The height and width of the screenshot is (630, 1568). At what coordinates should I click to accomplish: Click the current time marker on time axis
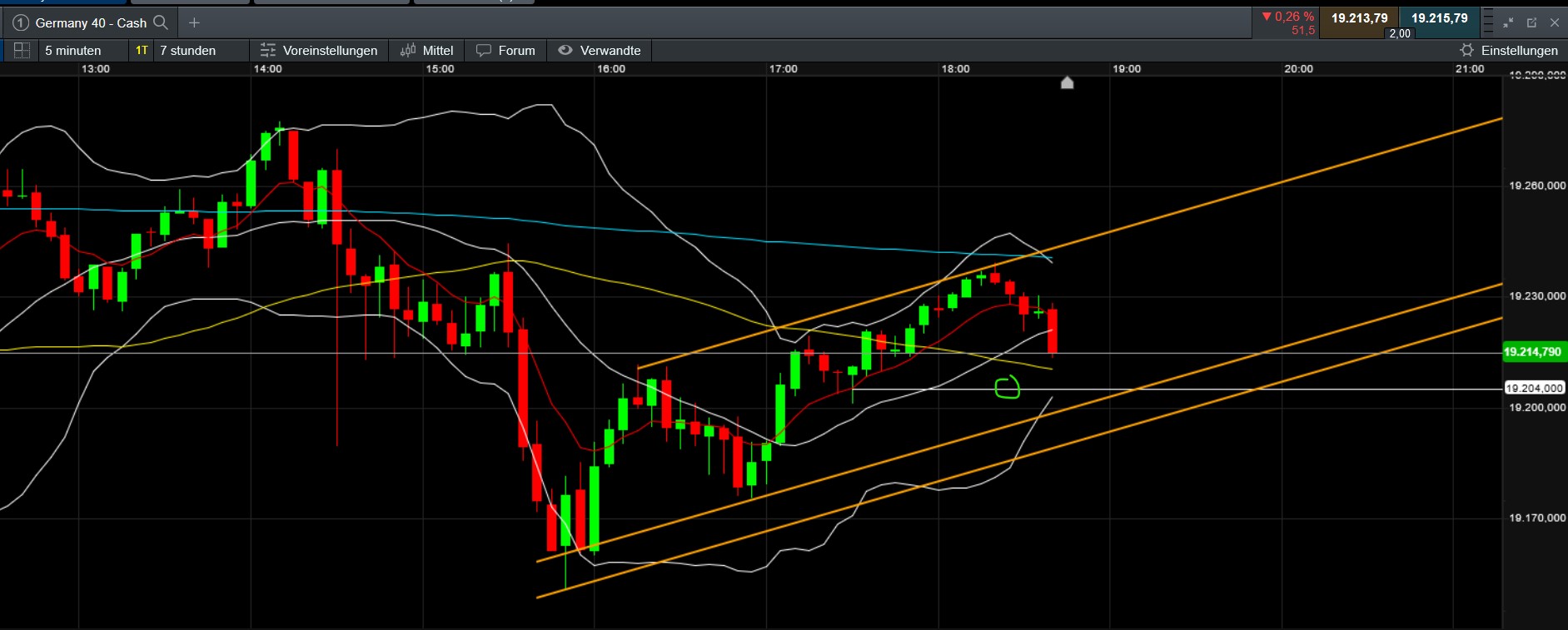pyautogui.click(x=1067, y=82)
